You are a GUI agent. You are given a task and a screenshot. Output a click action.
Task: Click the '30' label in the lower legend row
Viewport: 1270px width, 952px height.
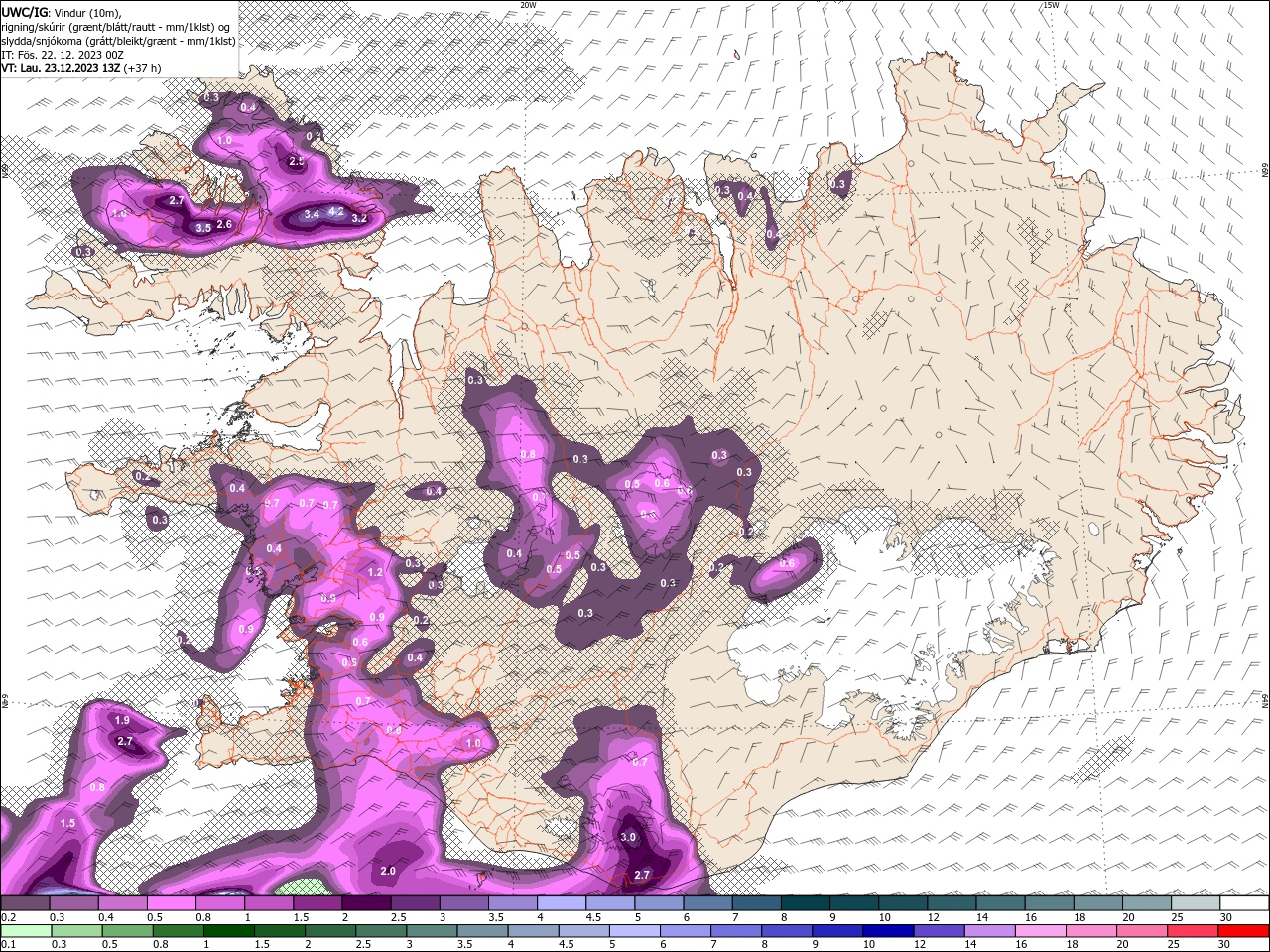[1226, 944]
